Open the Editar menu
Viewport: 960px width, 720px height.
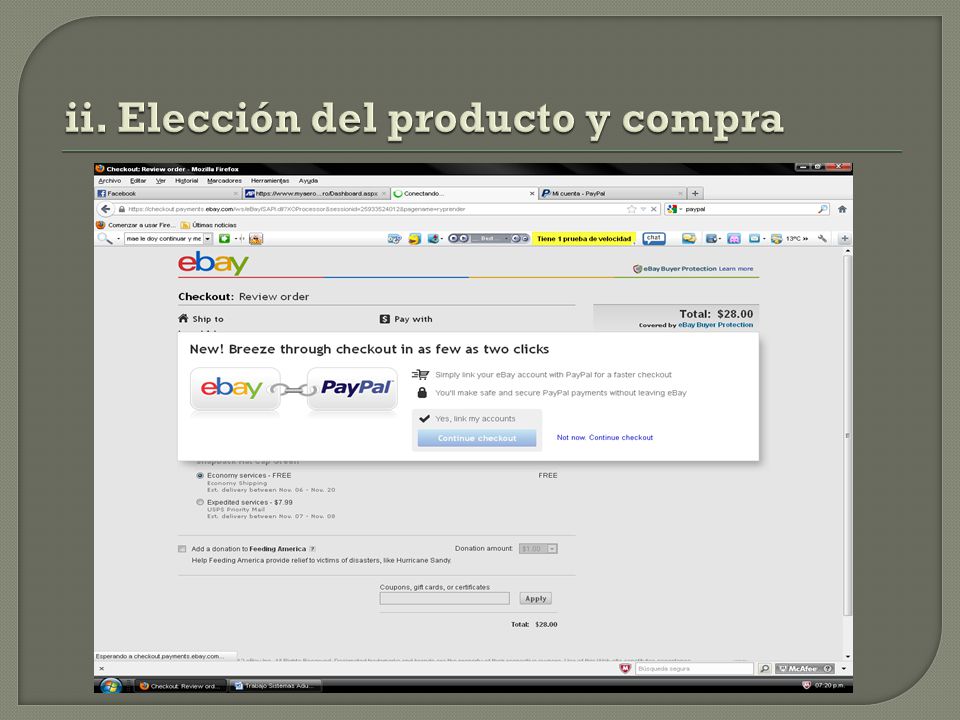(138, 181)
